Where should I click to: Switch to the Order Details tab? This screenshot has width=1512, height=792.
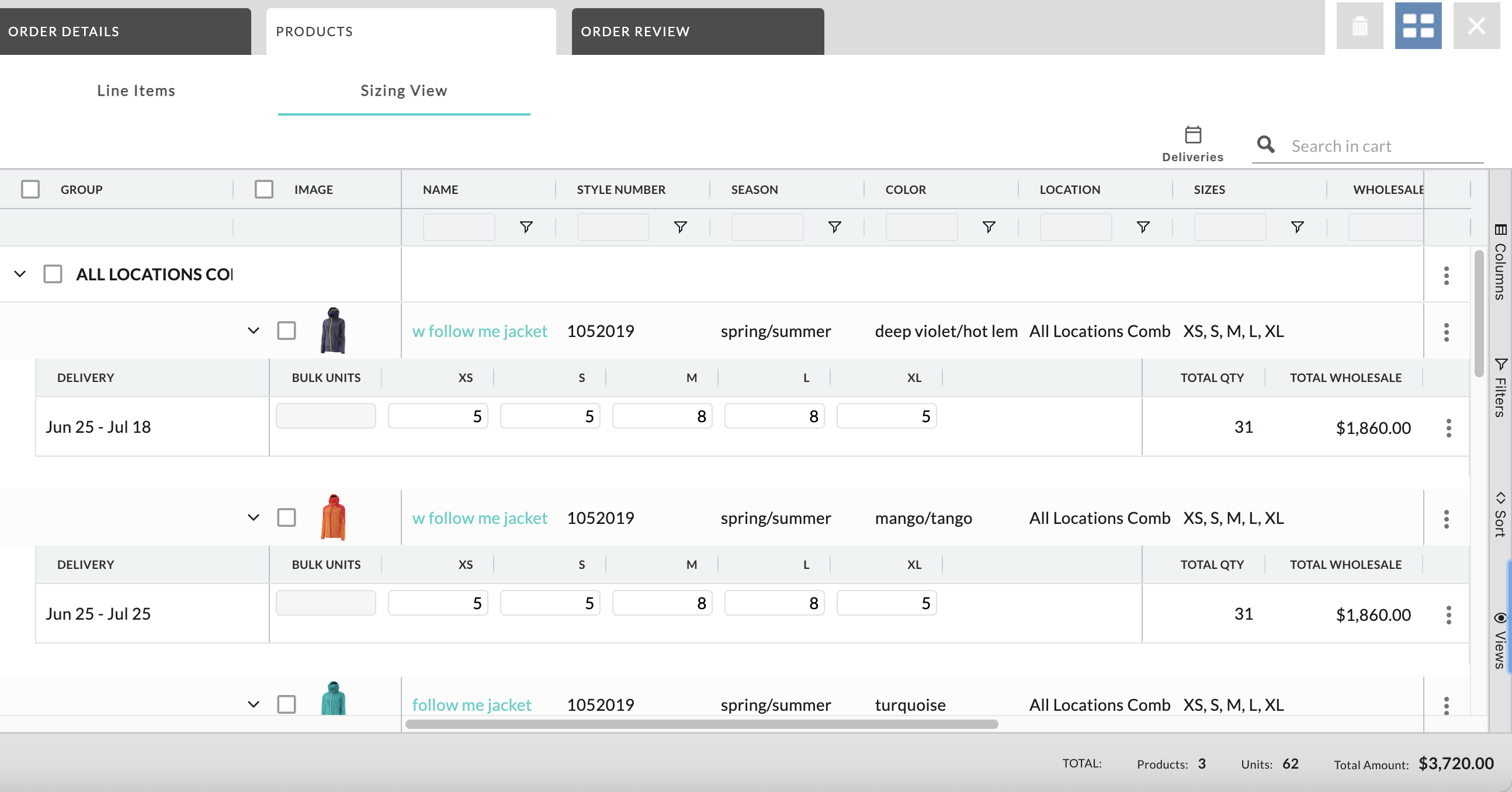click(x=126, y=32)
